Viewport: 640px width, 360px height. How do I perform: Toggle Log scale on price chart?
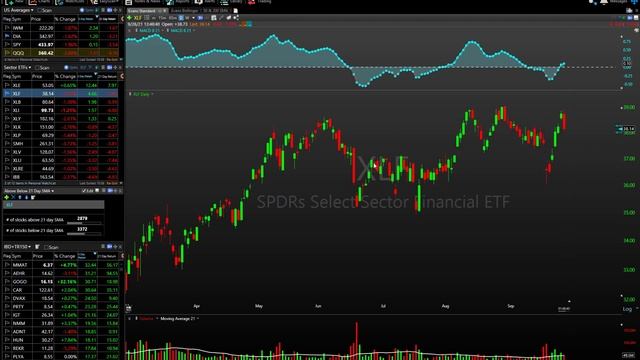pos(627,309)
